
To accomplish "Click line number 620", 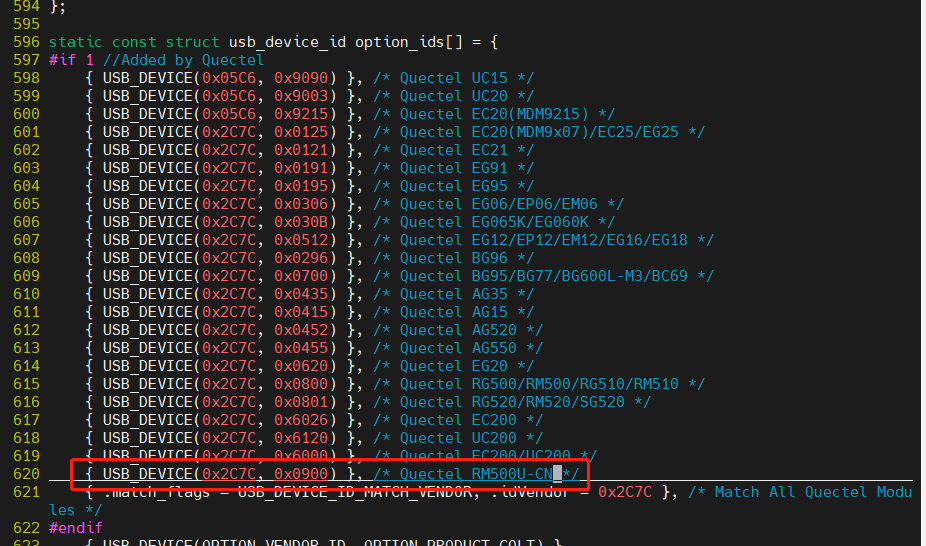I will 27,474.
